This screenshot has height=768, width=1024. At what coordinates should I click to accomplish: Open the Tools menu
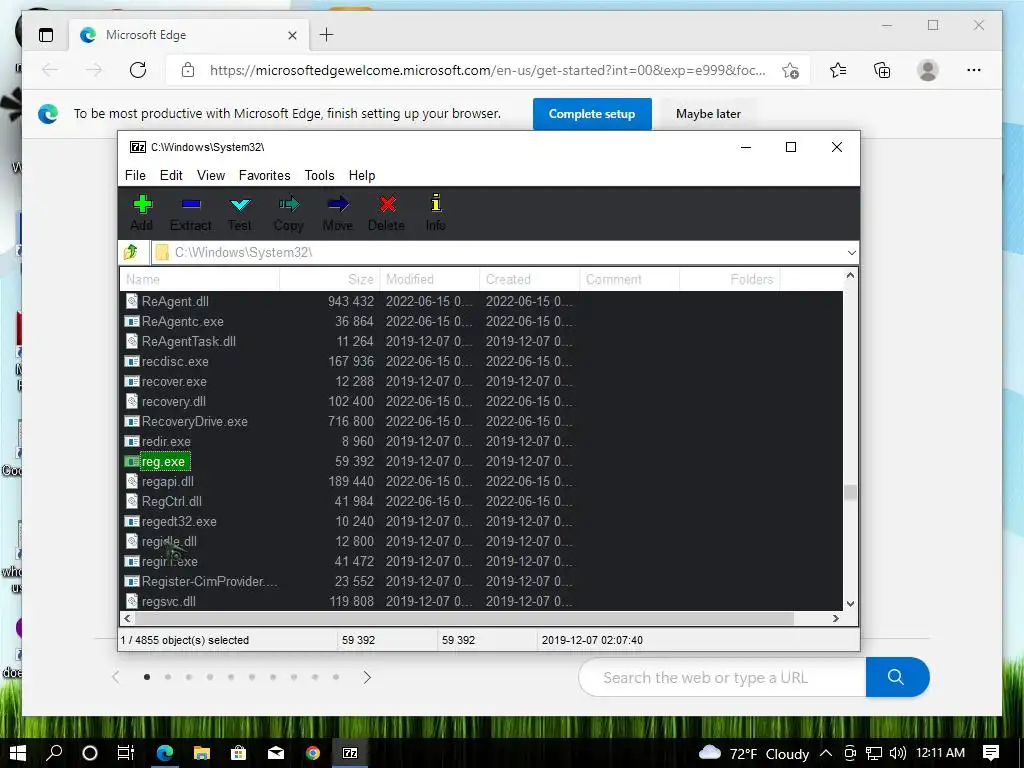[319, 175]
